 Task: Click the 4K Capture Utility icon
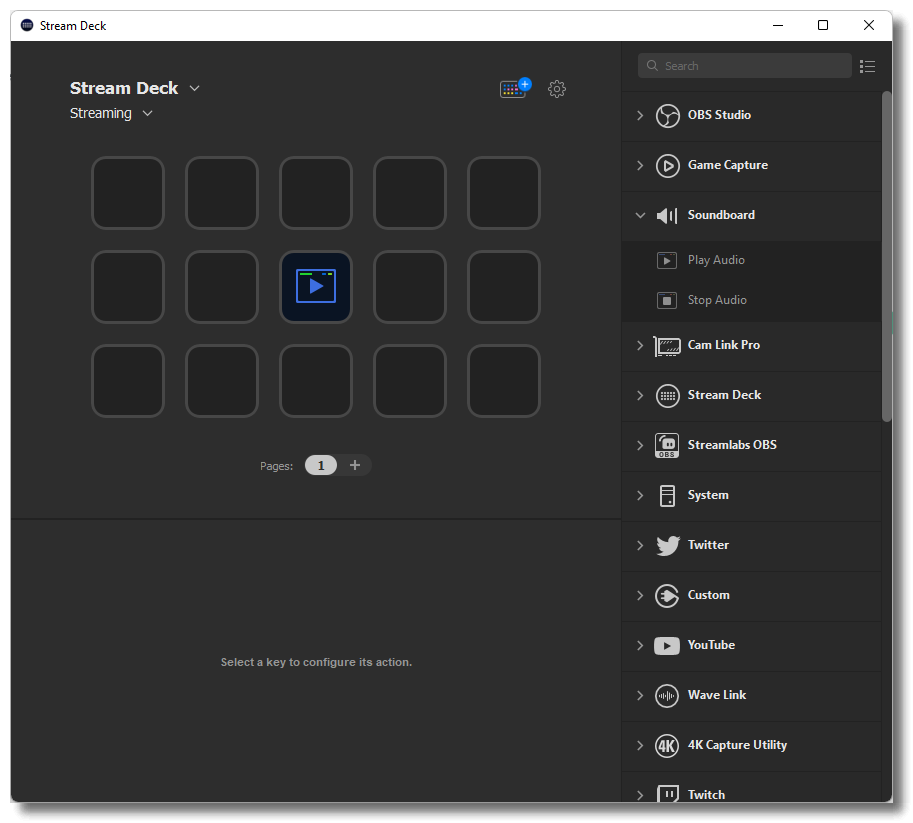(667, 746)
